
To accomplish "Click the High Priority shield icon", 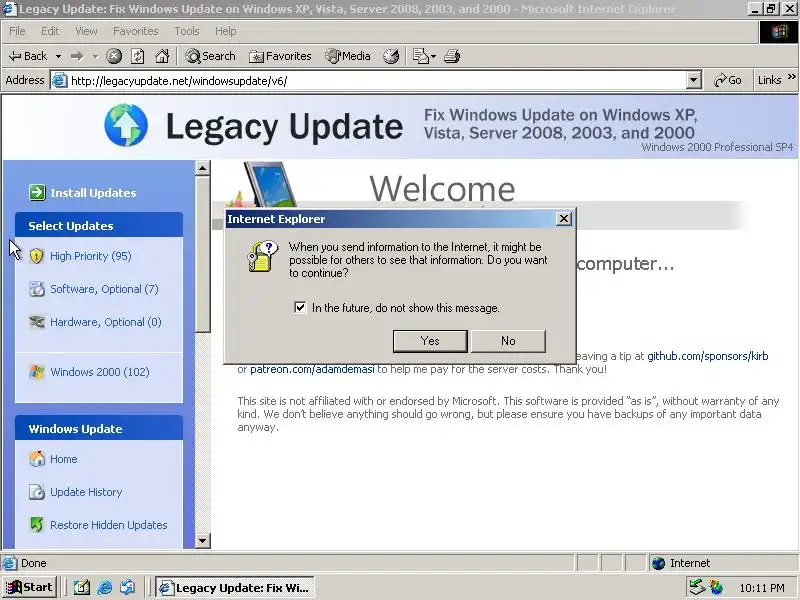I will pos(36,256).
